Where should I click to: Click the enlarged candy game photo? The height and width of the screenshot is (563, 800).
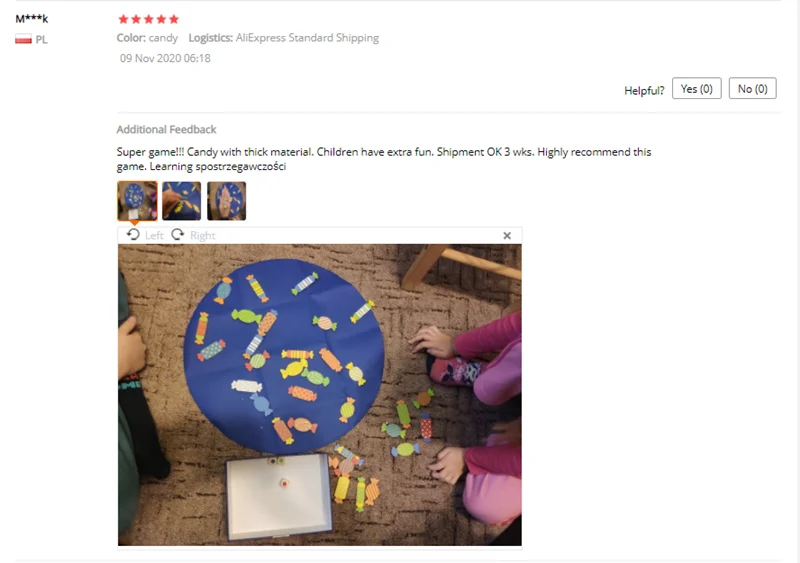point(319,395)
